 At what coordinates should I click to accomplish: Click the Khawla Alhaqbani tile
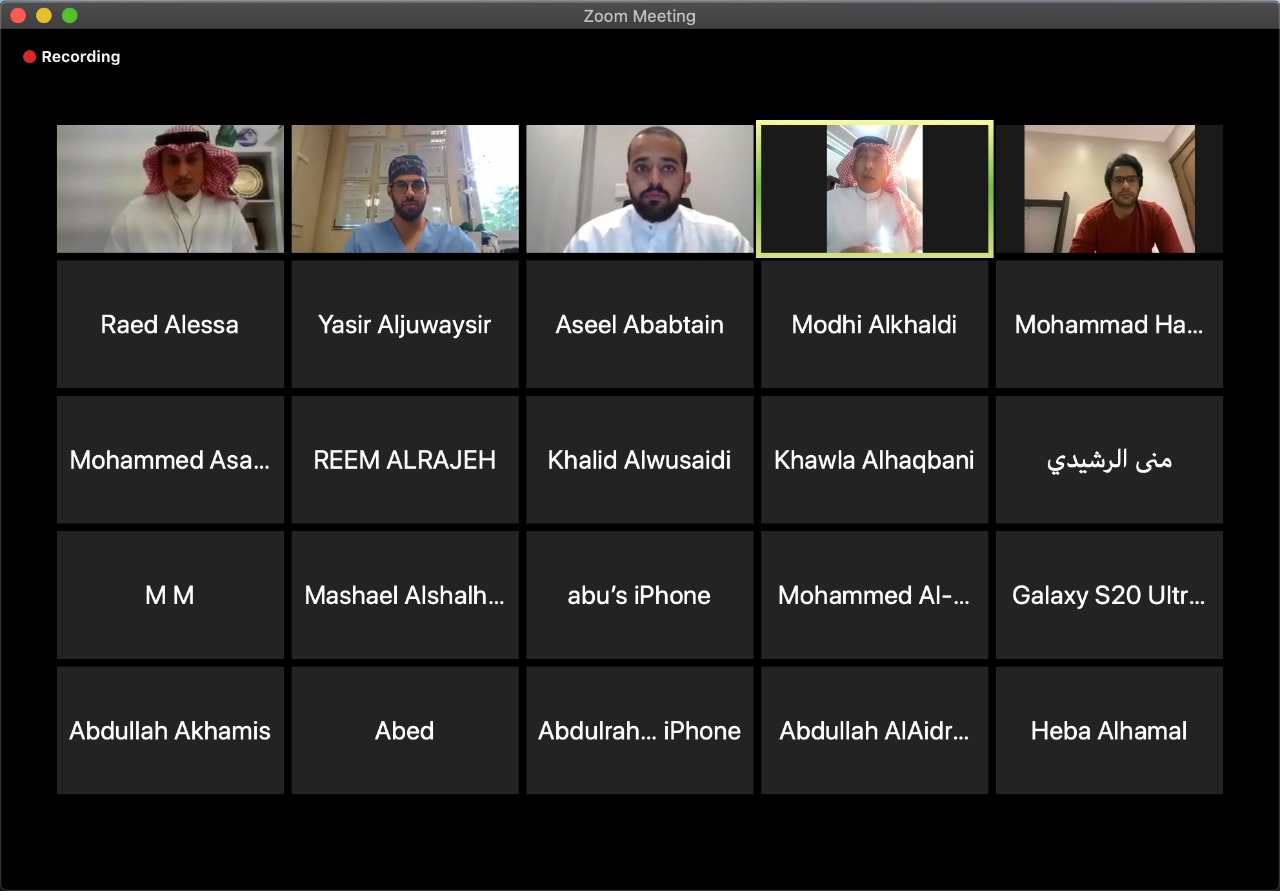874,460
